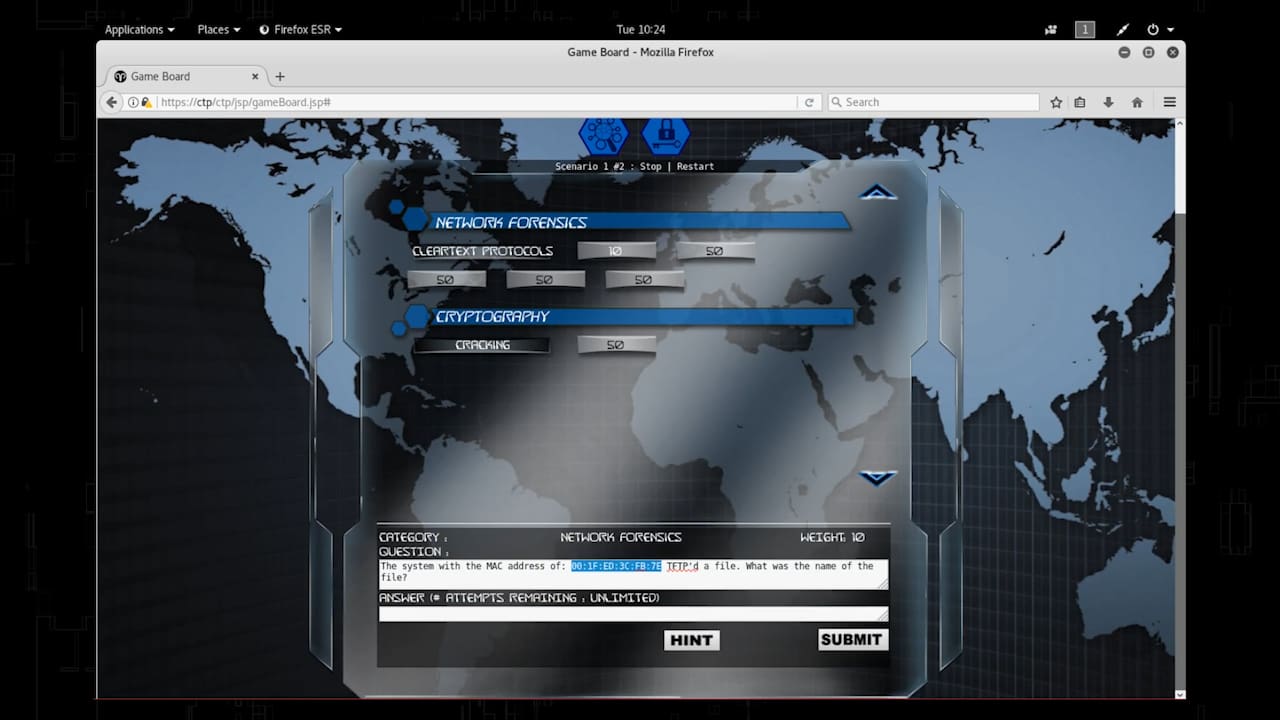Image resolution: width=1280 pixels, height=720 pixels.
Task: Reload the Game Board page
Action: coord(808,101)
